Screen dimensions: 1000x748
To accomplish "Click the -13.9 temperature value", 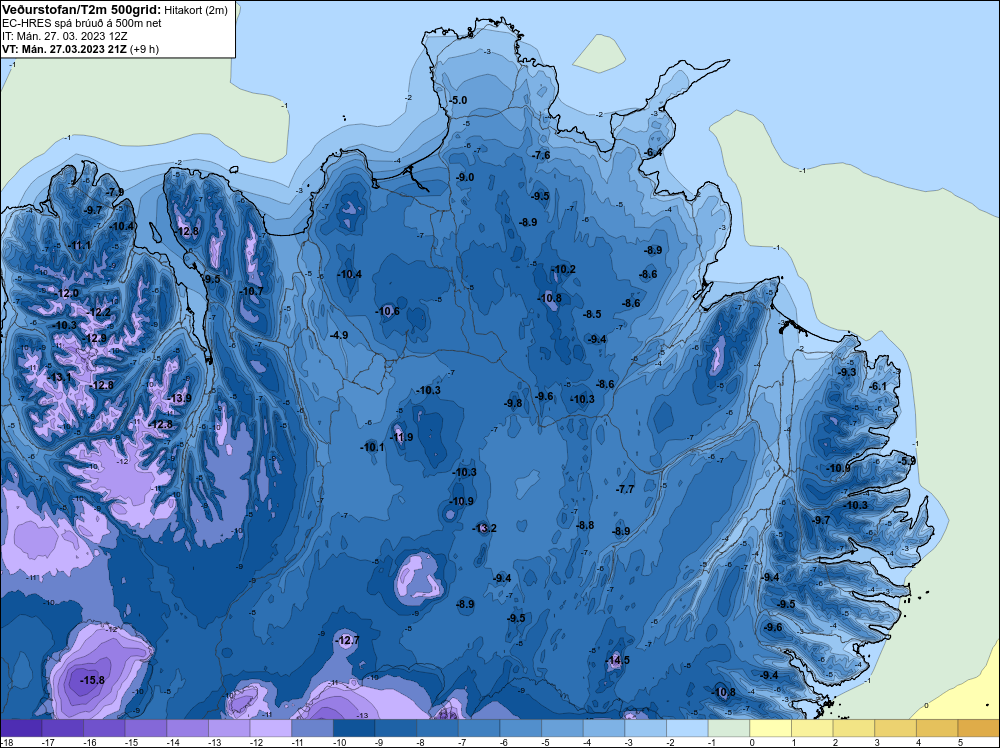I will point(179,399).
